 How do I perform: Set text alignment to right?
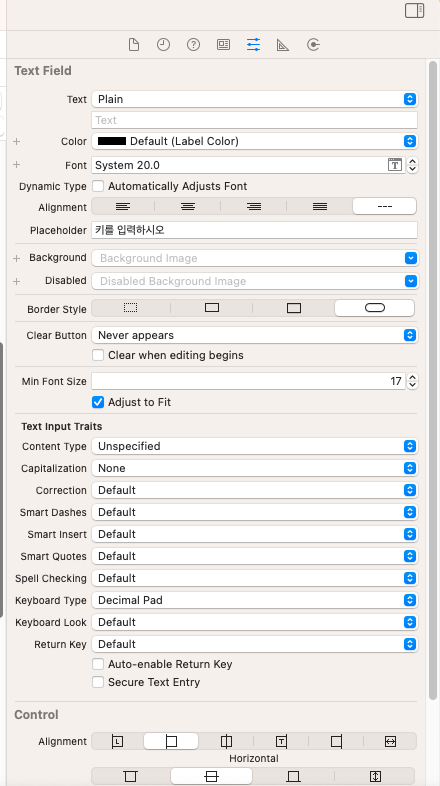point(254,207)
